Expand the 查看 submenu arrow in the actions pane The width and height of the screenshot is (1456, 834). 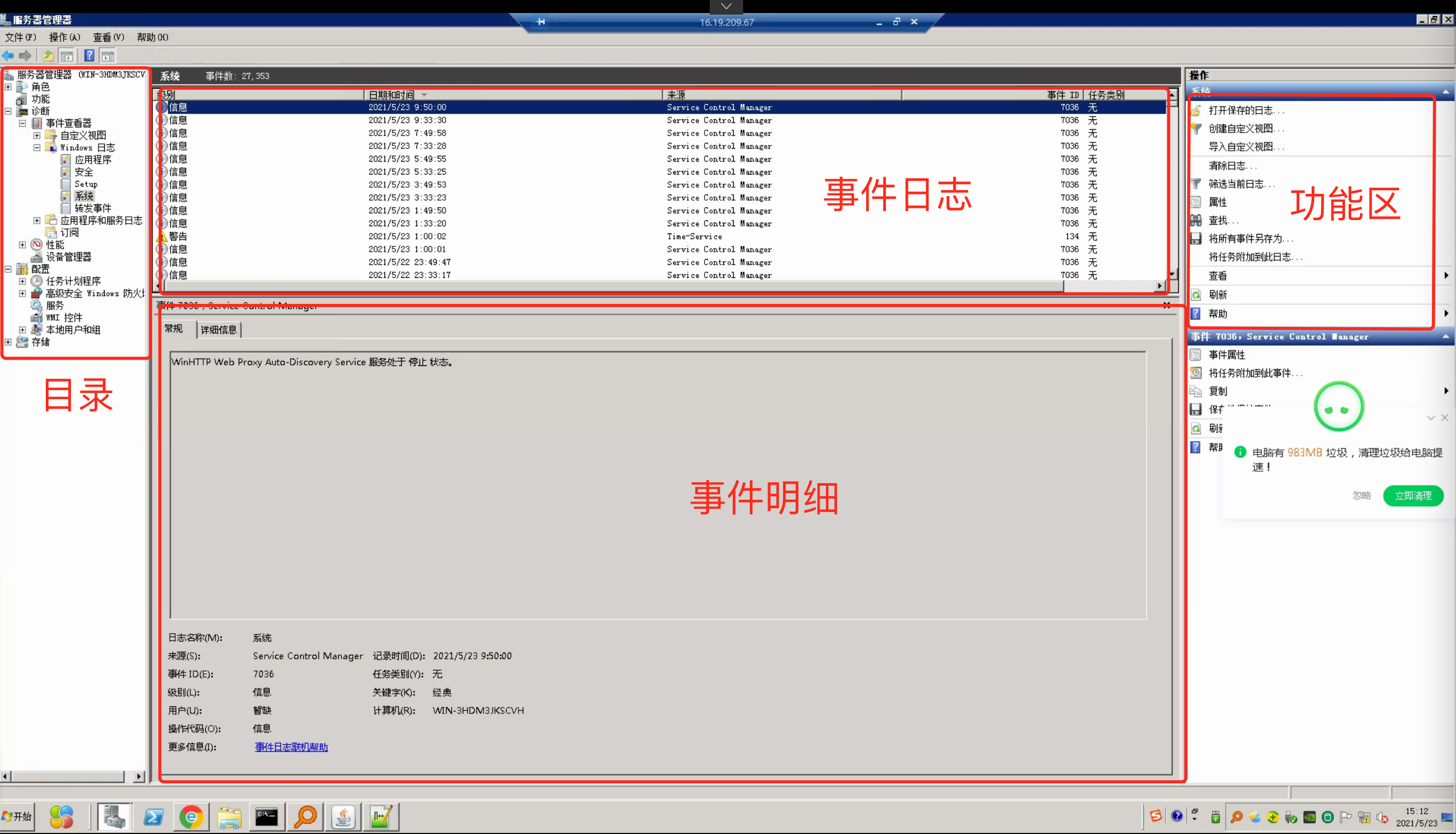point(1446,276)
